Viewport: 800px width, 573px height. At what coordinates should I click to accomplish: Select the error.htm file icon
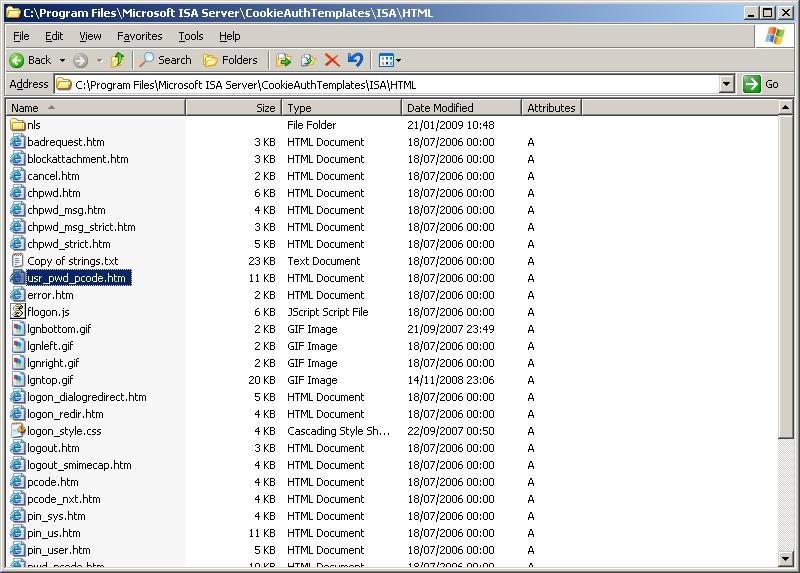pos(17,295)
